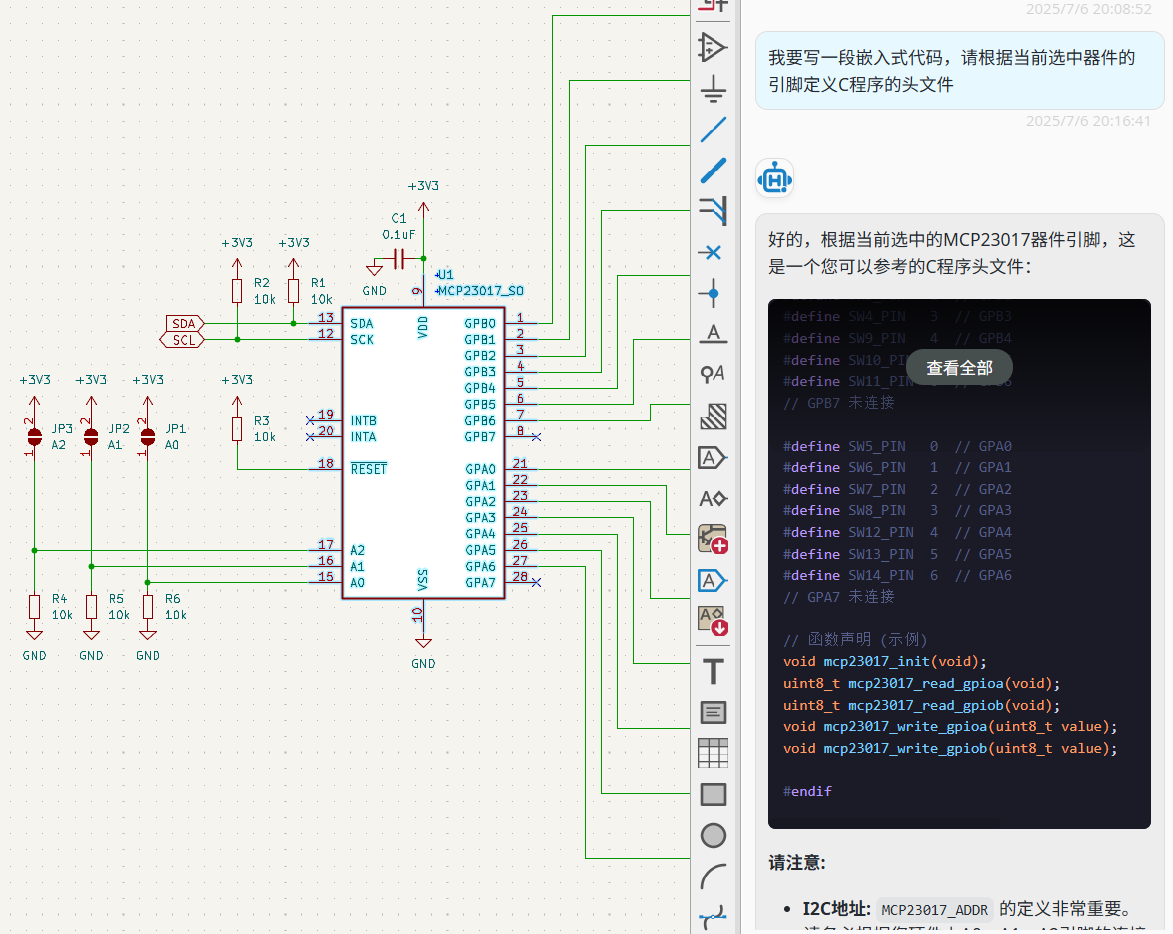Select the wire-to-bus entry tool

click(x=713, y=210)
